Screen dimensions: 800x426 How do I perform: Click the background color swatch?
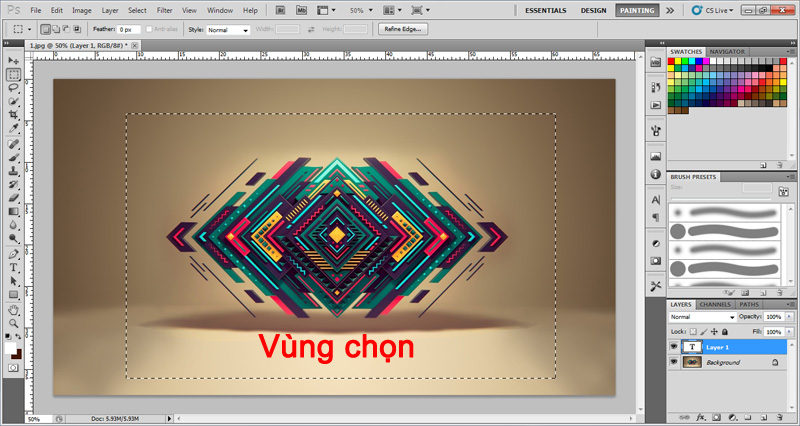(18, 355)
